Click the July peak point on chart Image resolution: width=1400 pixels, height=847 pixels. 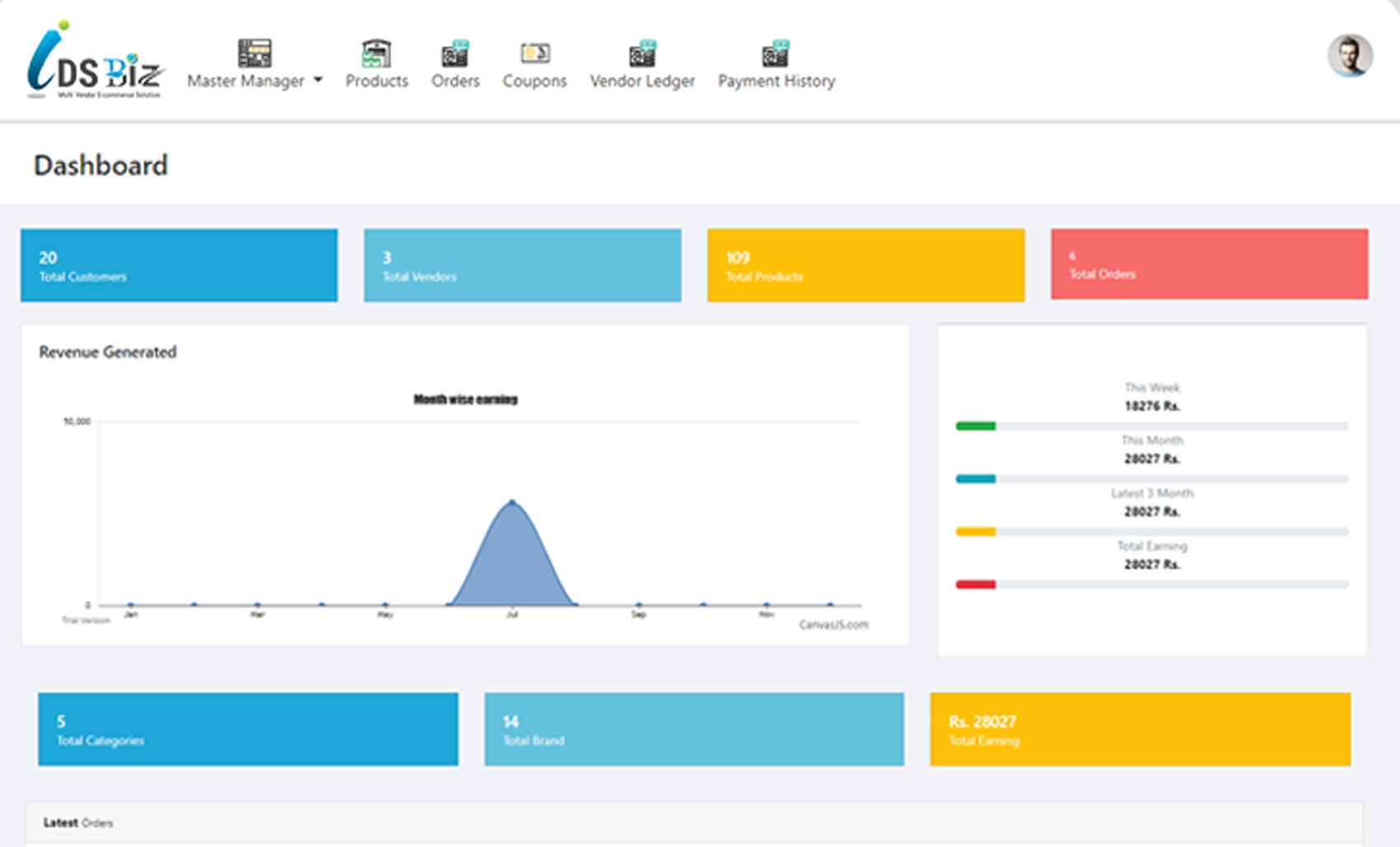tap(512, 501)
